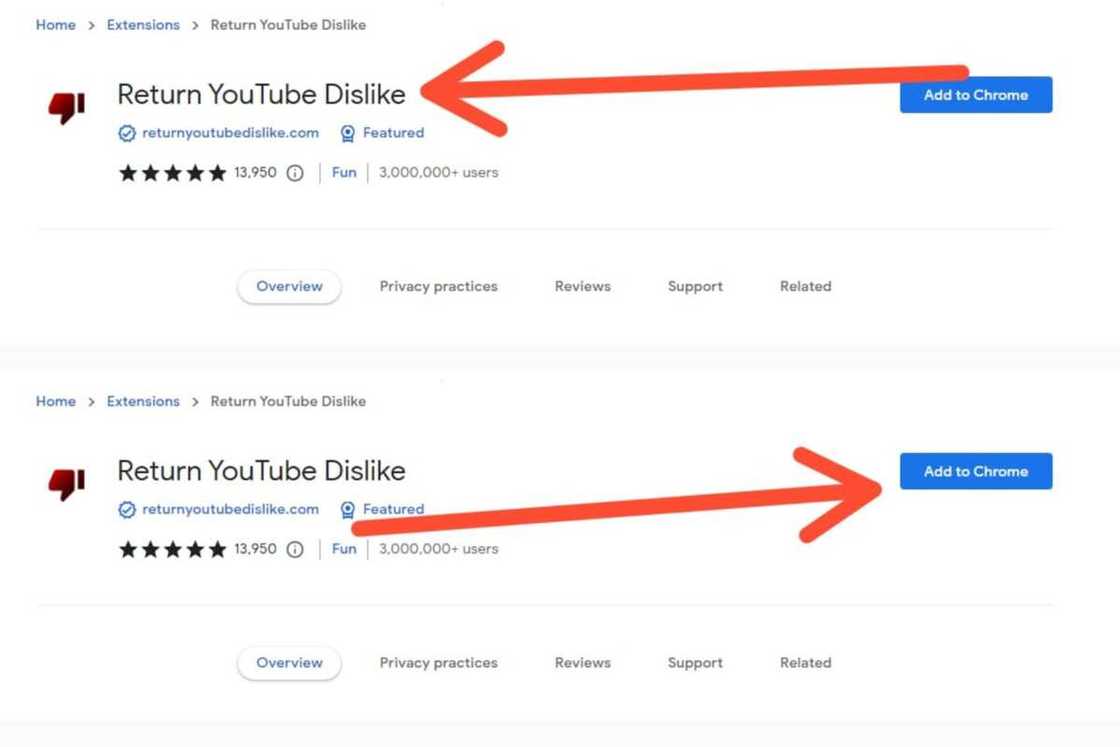Image resolution: width=1120 pixels, height=747 pixels.
Task: Click the lower Add to Chrome button
Action: [976, 471]
